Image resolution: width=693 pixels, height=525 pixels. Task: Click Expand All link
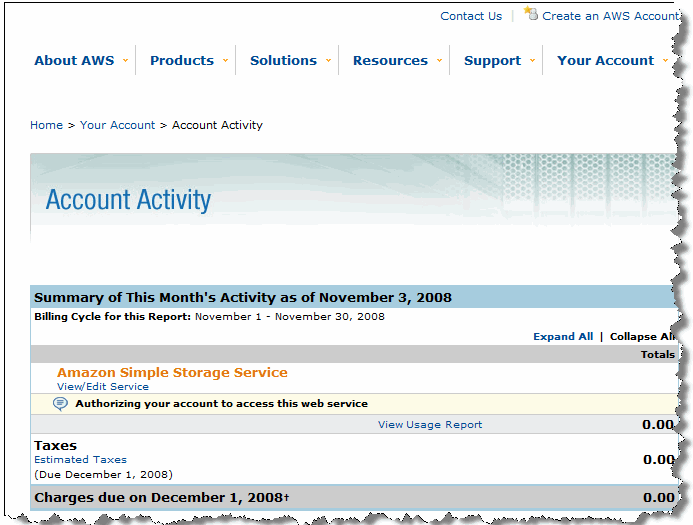563,336
